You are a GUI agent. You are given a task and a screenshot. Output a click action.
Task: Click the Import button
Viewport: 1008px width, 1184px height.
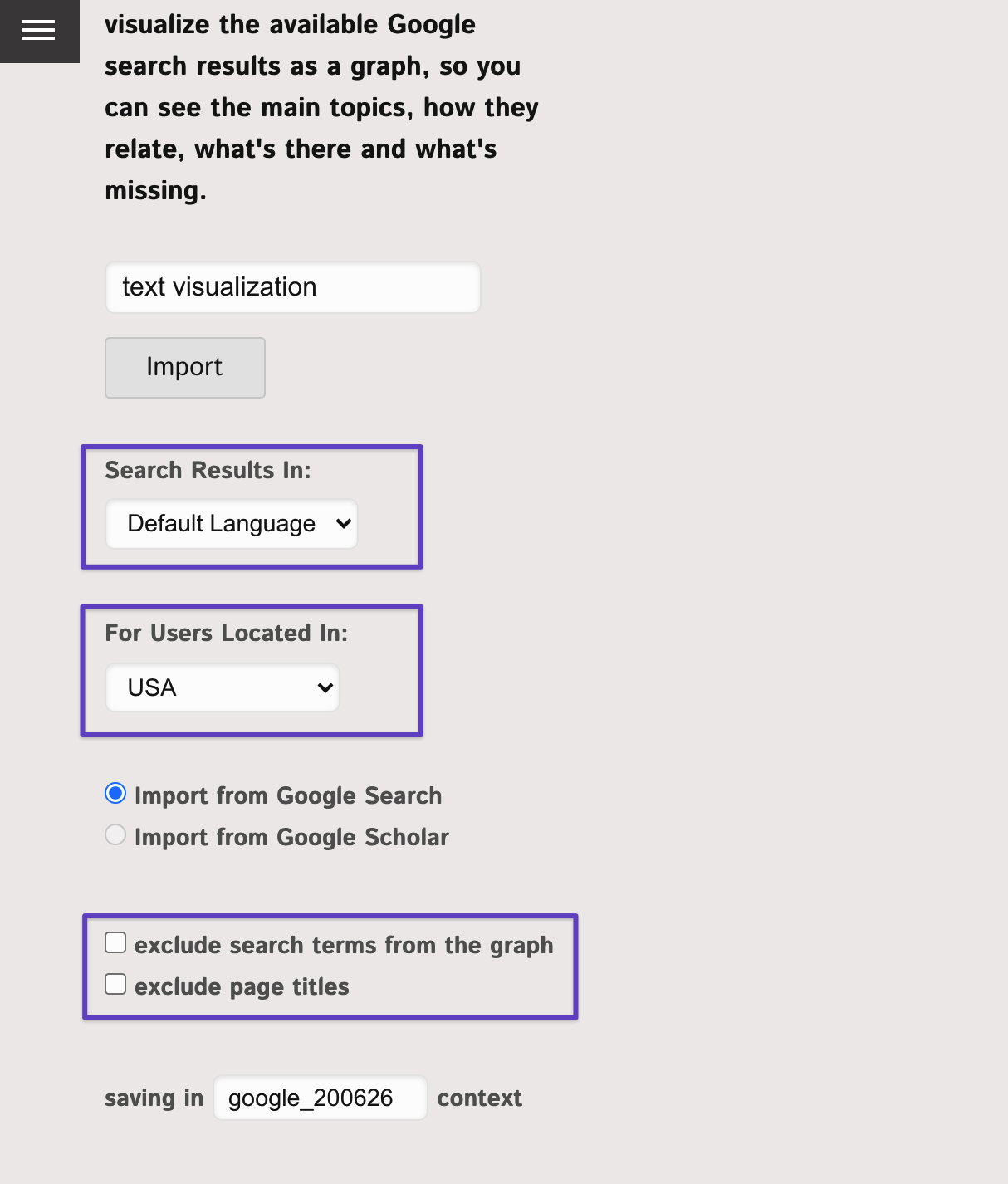(x=183, y=367)
